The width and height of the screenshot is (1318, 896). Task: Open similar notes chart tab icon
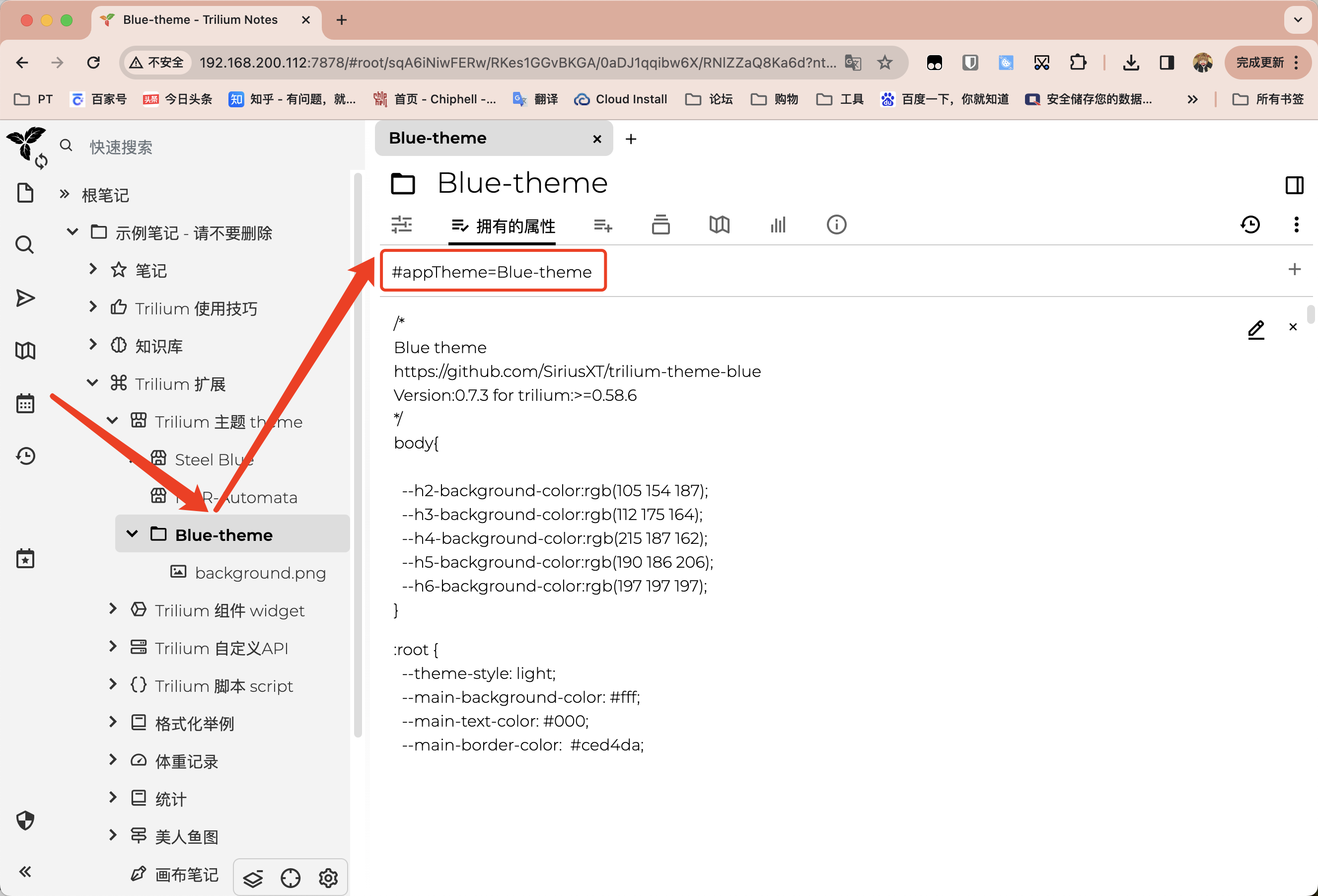coord(778,224)
